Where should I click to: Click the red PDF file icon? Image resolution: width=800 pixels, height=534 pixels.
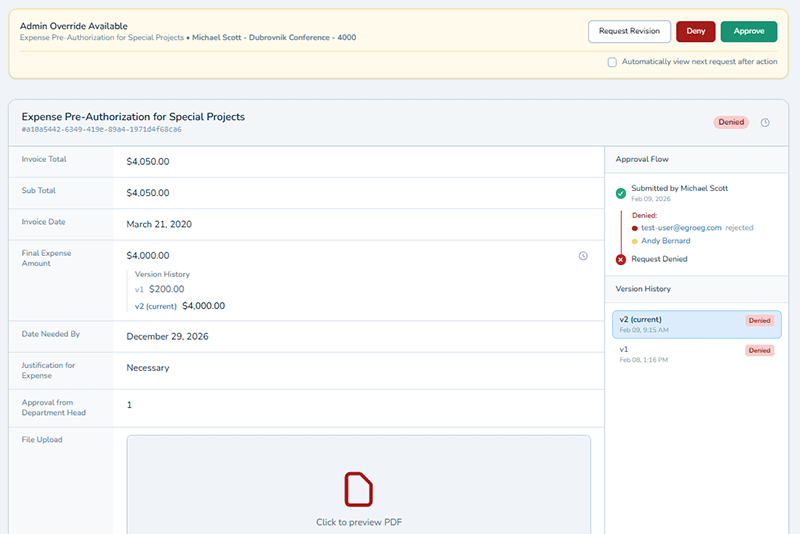tap(358, 489)
